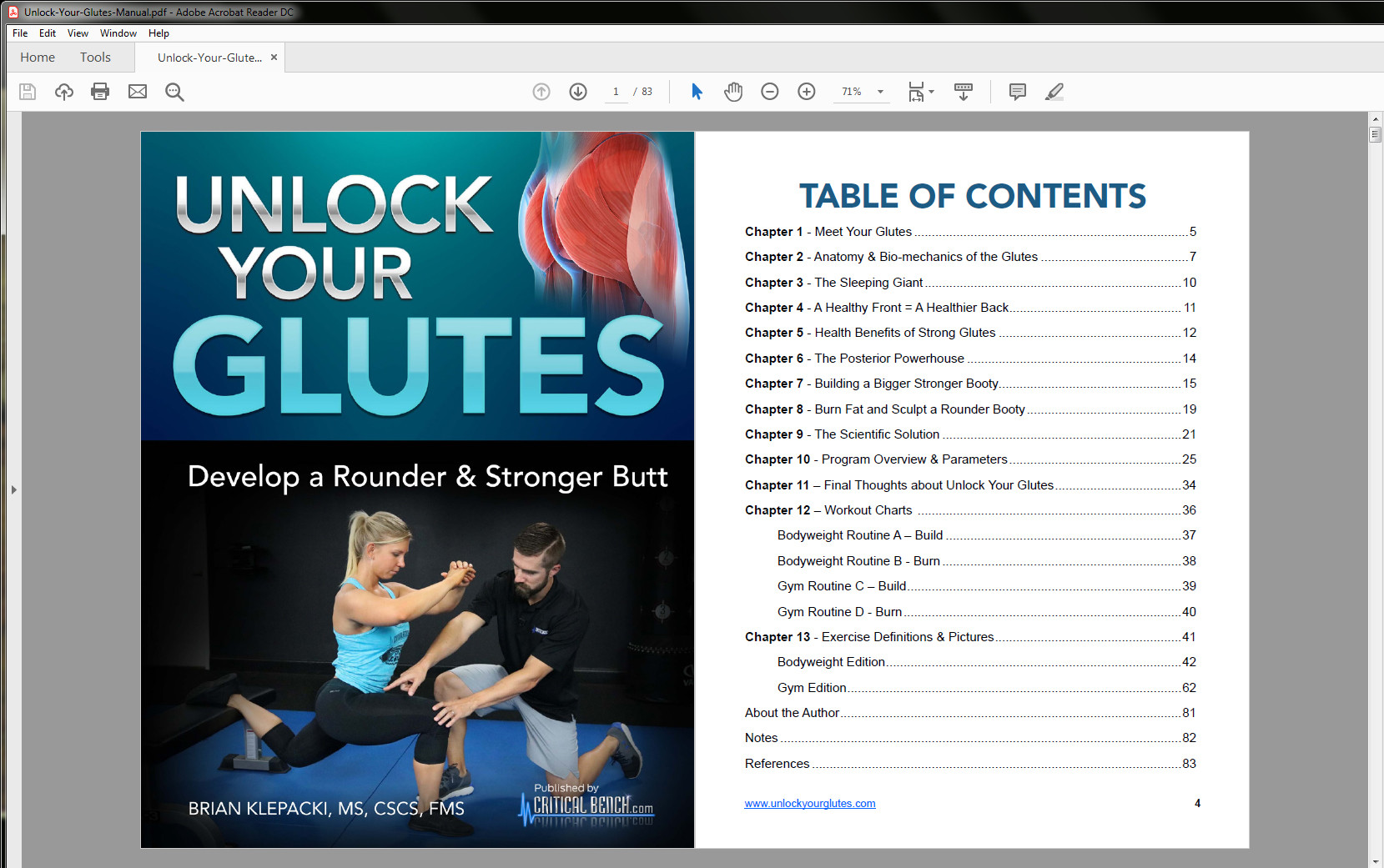Image resolution: width=1384 pixels, height=868 pixels.
Task: Open the Find search tool
Action: tap(174, 92)
